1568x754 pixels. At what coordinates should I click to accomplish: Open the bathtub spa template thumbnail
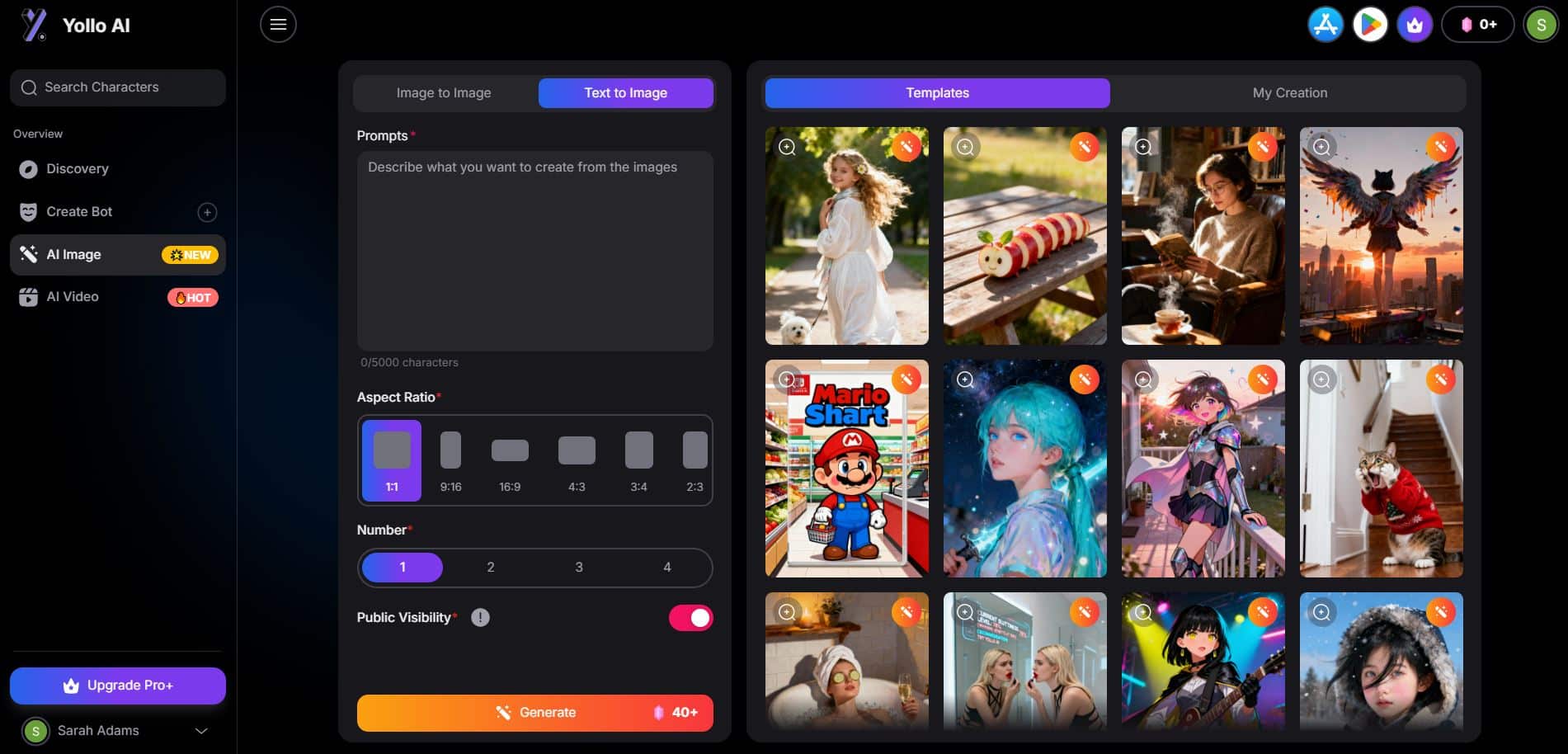point(847,661)
